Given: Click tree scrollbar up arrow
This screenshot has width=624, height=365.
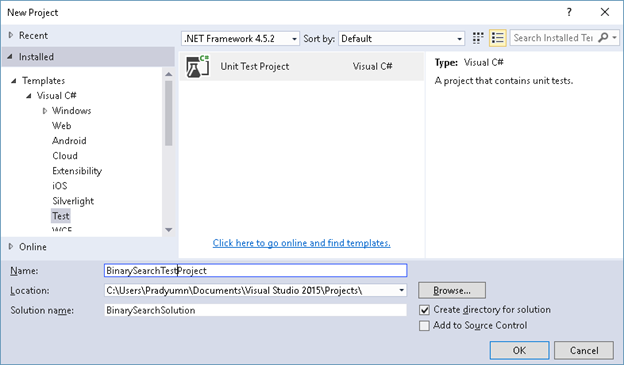Looking at the screenshot, I should coord(169,74).
